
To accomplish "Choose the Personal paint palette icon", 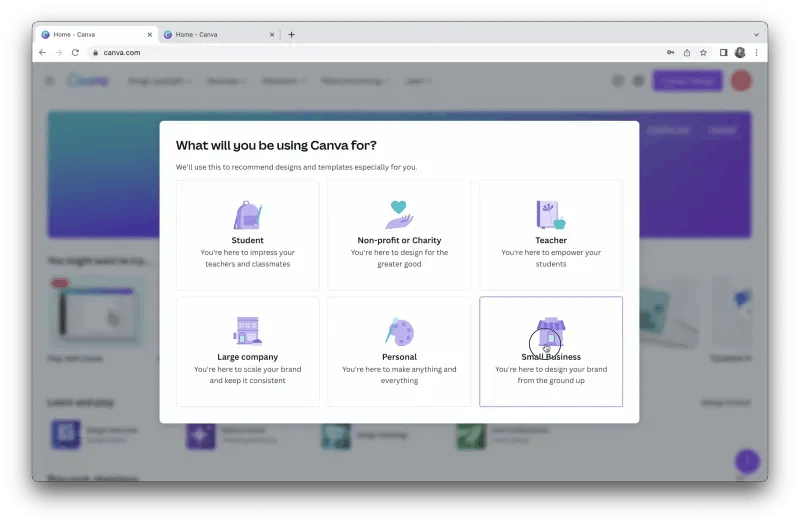I will (399, 331).
